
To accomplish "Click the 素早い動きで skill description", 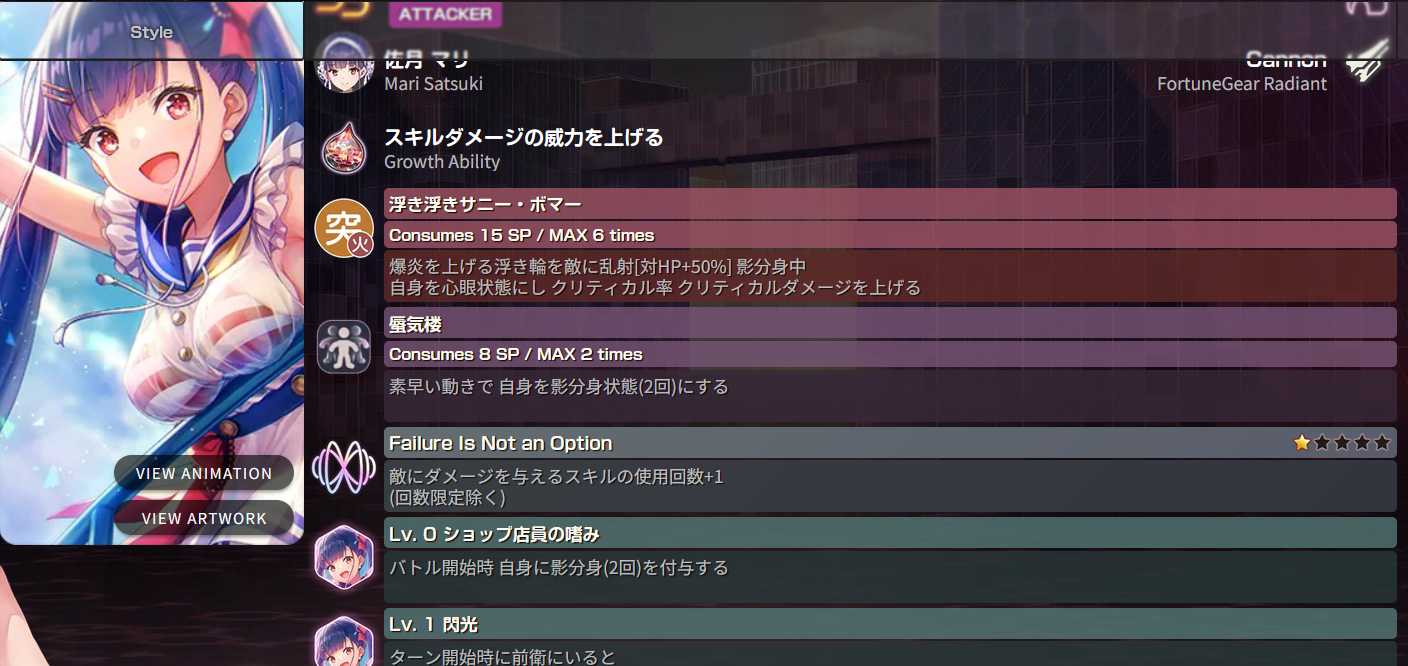I will coord(890,396).
